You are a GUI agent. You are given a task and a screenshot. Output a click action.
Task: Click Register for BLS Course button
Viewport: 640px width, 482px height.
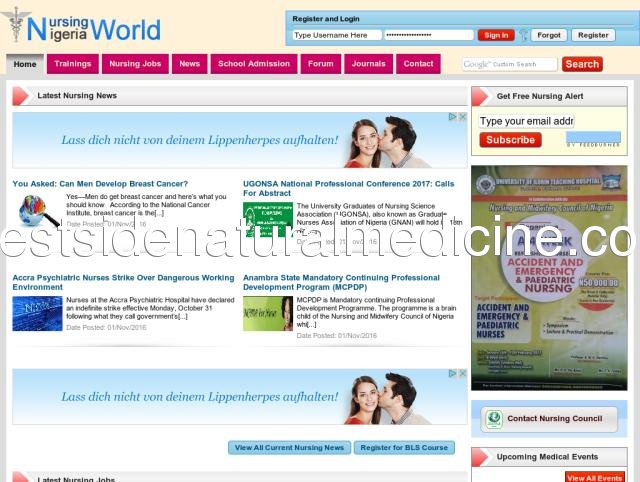tap(404, 448)
